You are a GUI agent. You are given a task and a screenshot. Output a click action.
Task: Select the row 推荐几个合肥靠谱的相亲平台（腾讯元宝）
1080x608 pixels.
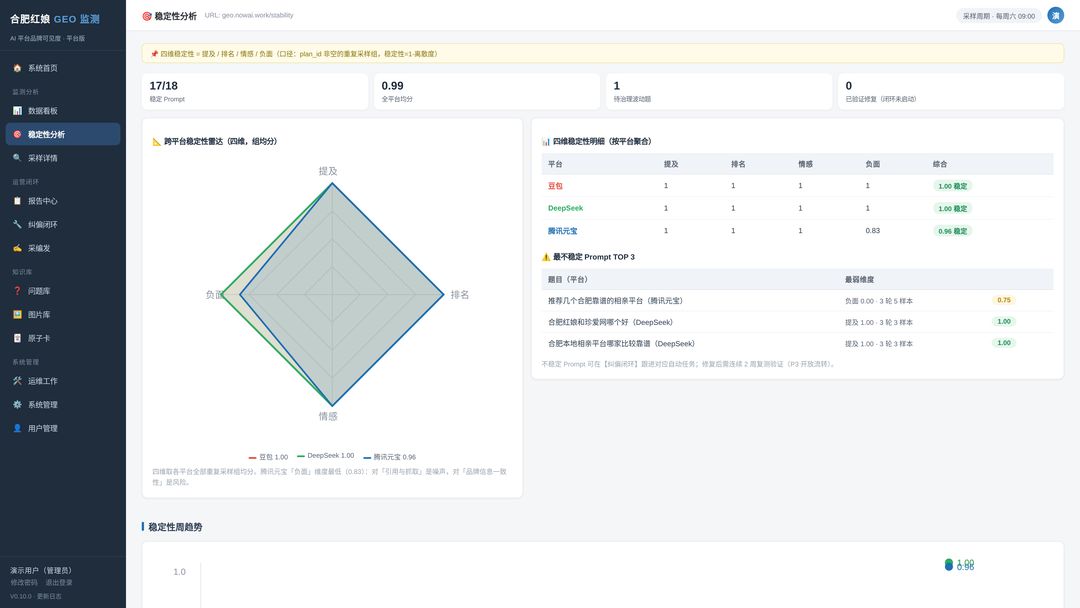pos(798,301)
